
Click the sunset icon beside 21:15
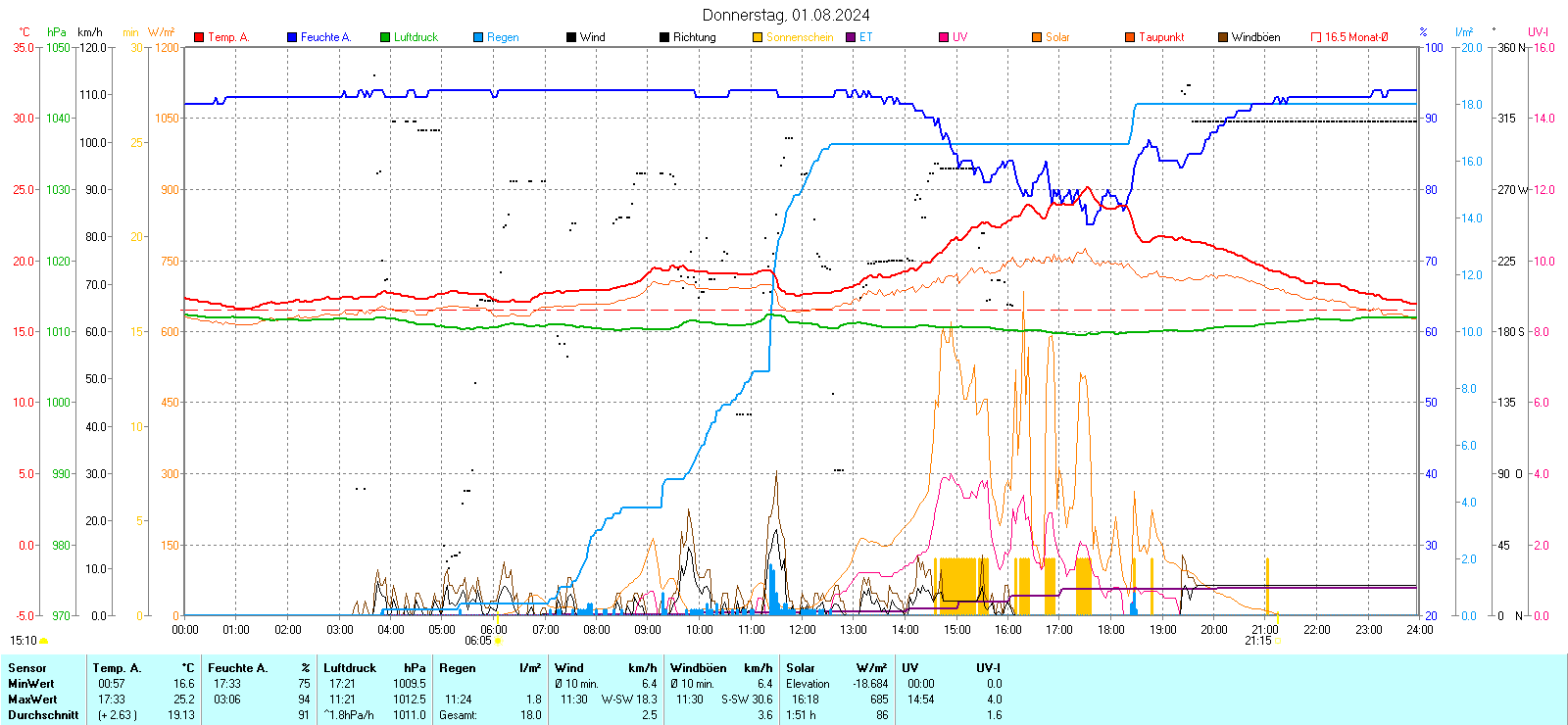1278,641
